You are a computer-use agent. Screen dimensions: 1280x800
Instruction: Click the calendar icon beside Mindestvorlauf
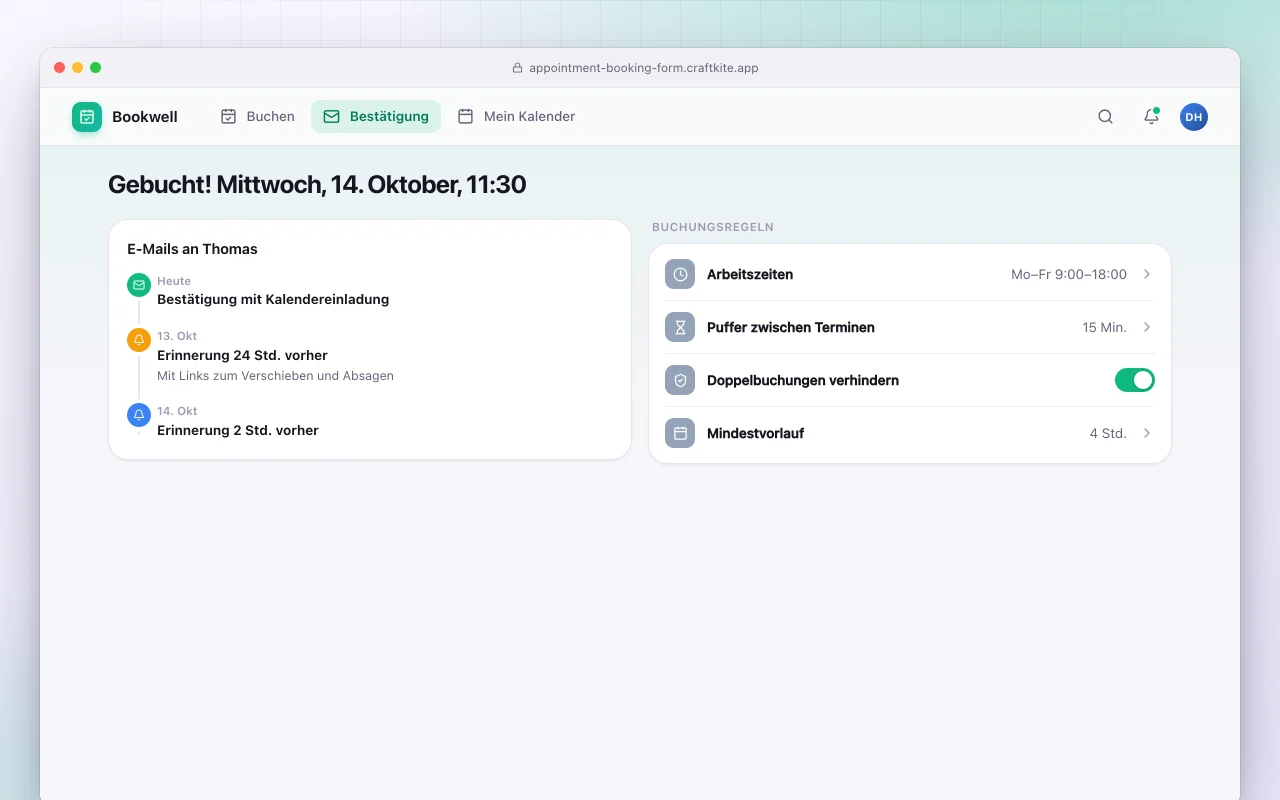point(680,433)
